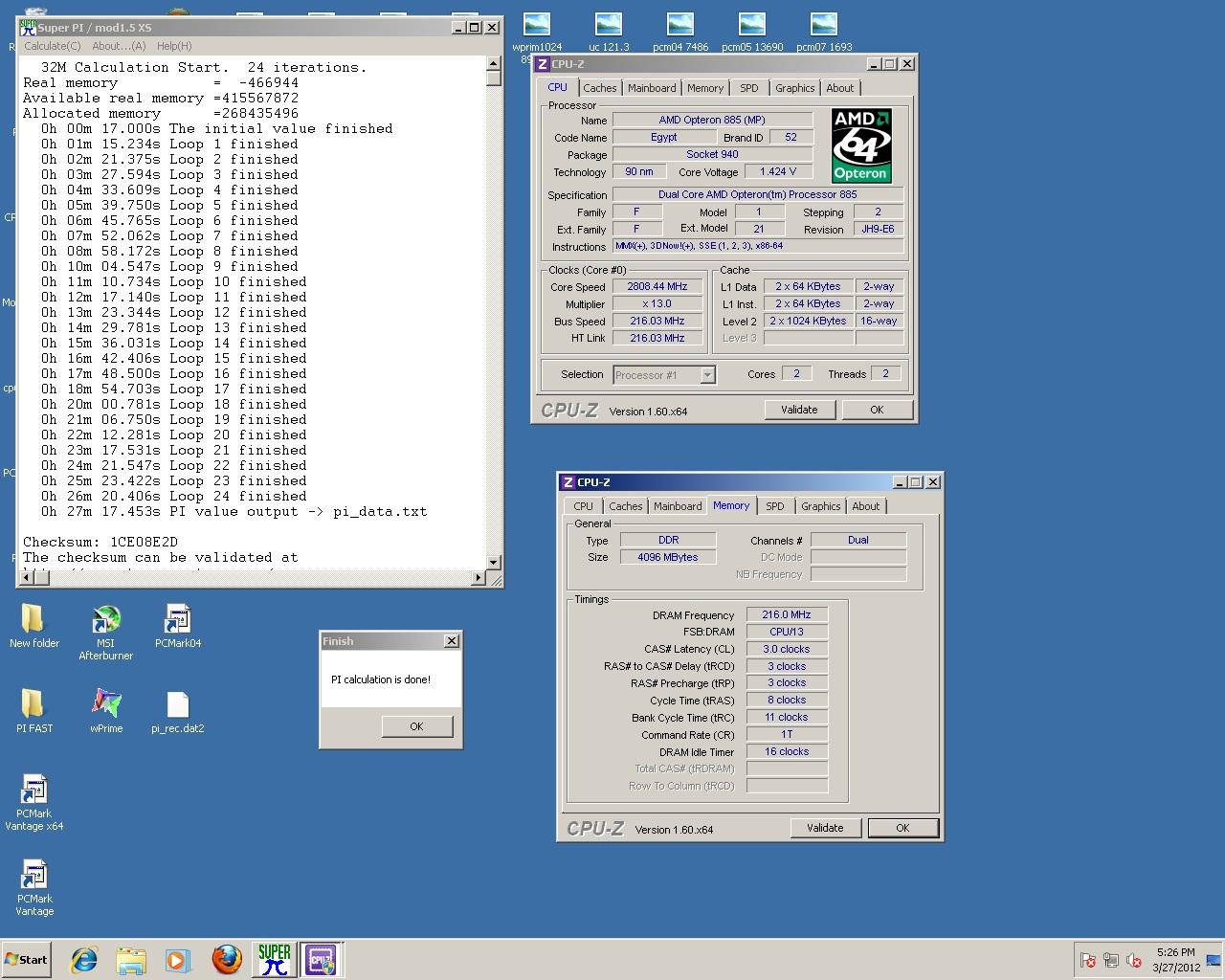Select the MSI Afterburner desktop icon
Screen dimensions: 1225x980
click(x=105, y=633)
